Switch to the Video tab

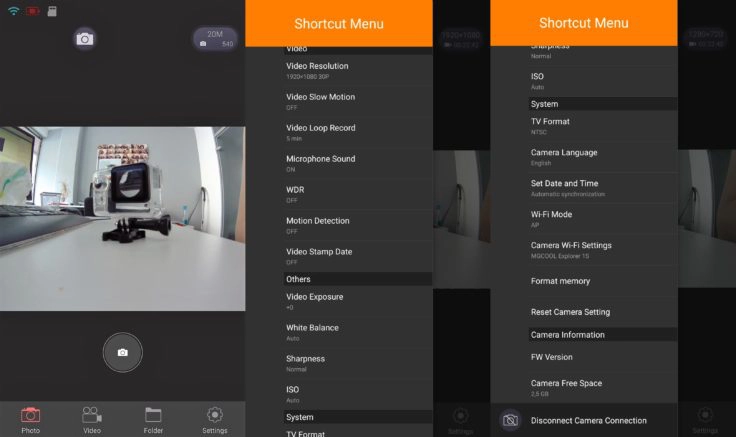[92, 420]
